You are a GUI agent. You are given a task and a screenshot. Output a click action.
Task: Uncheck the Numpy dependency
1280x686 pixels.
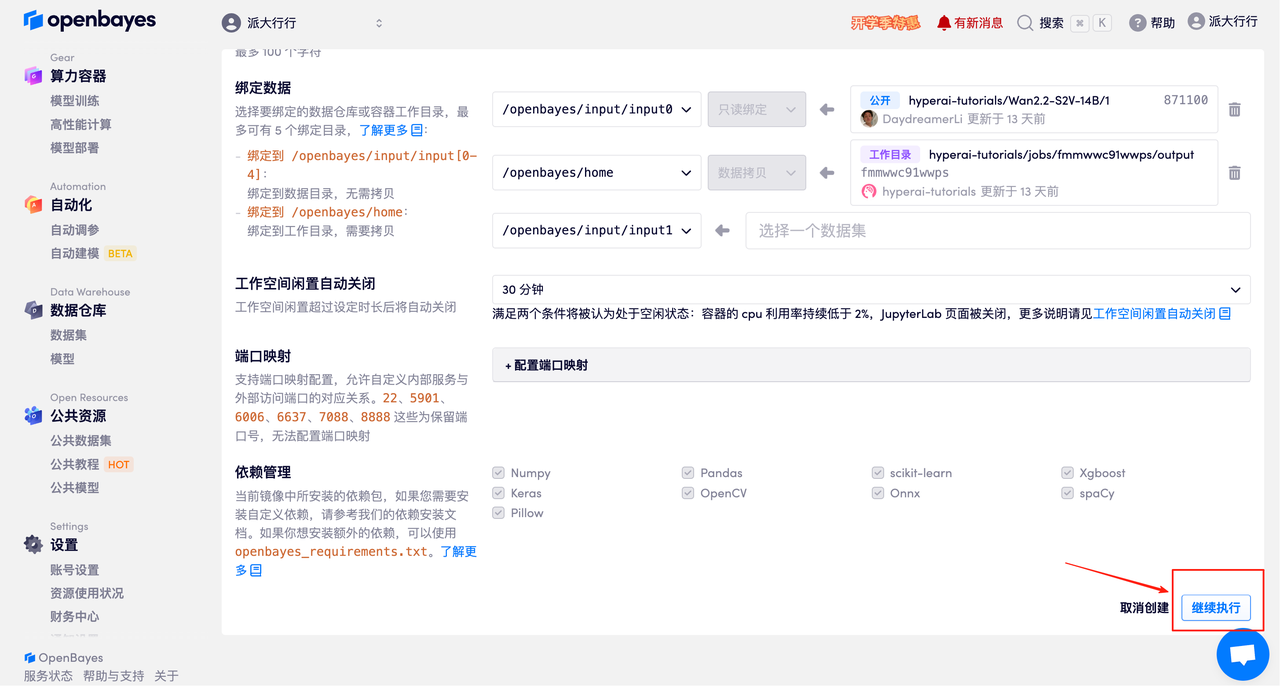click(497, 472)
